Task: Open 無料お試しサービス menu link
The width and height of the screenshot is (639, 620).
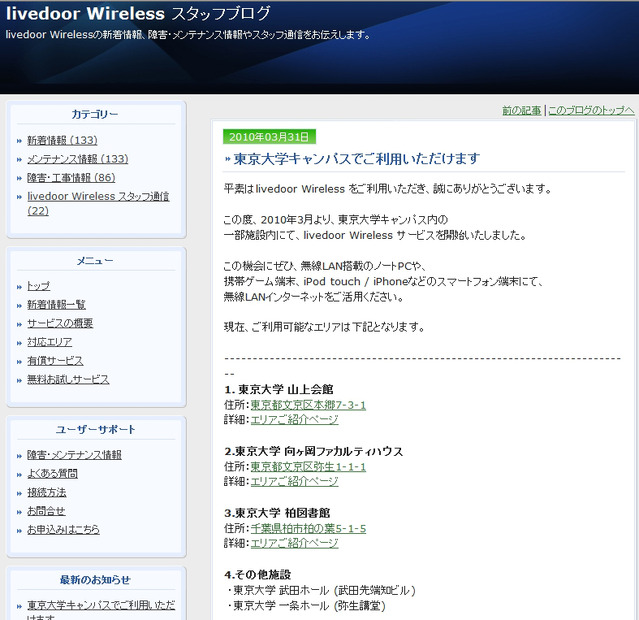Action: 68,380
